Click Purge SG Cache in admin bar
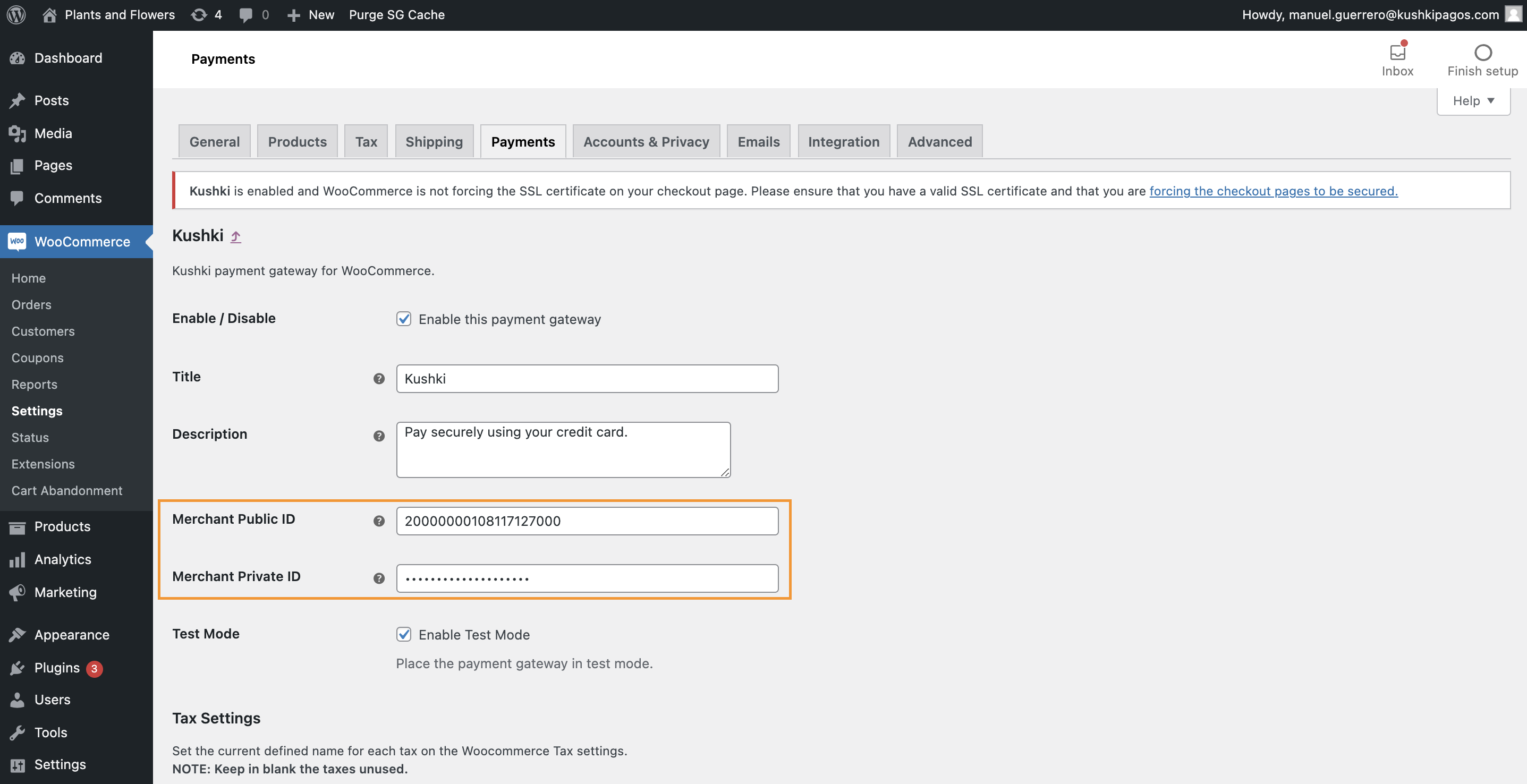This screenshot has height=784, width=1527. coord(396,15)
